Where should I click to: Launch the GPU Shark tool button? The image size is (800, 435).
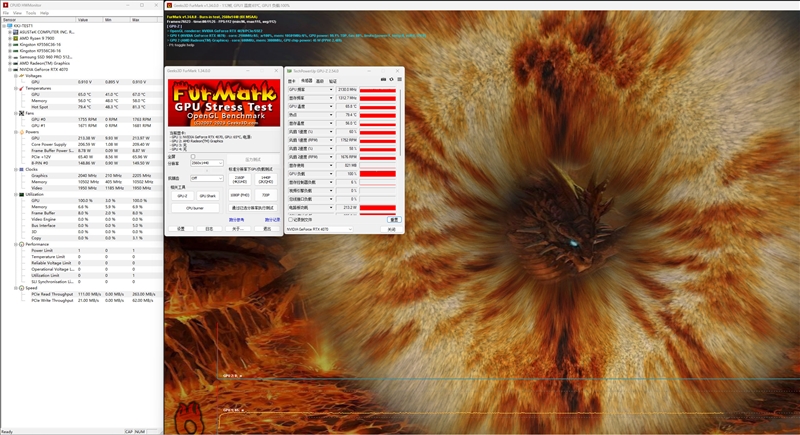[x=208, y=196]
